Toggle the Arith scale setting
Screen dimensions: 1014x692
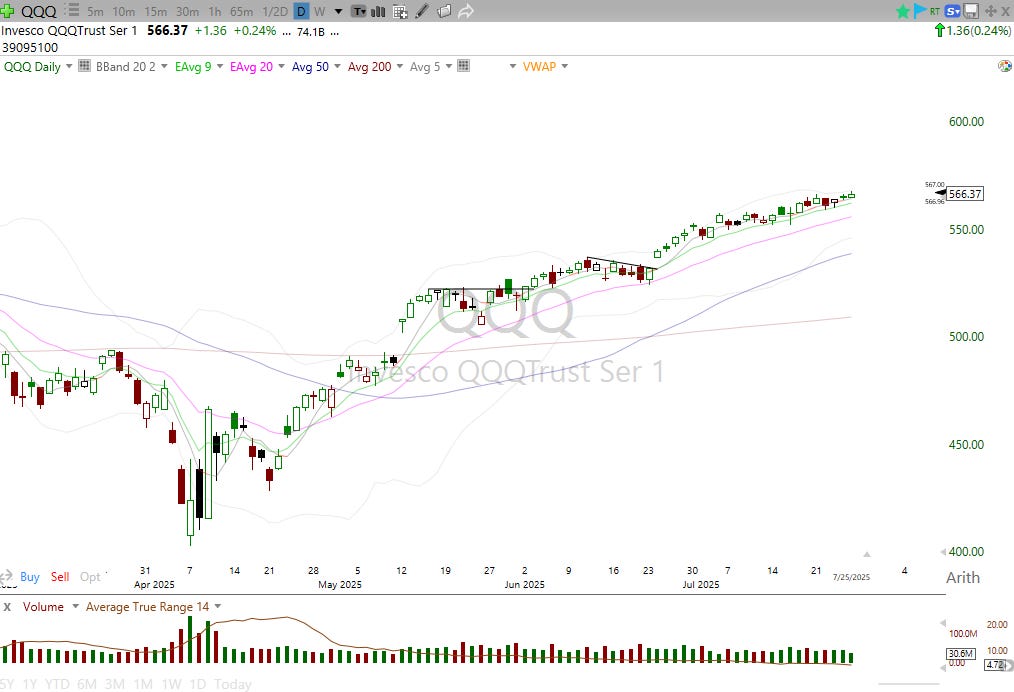click(x=963, y=577)
